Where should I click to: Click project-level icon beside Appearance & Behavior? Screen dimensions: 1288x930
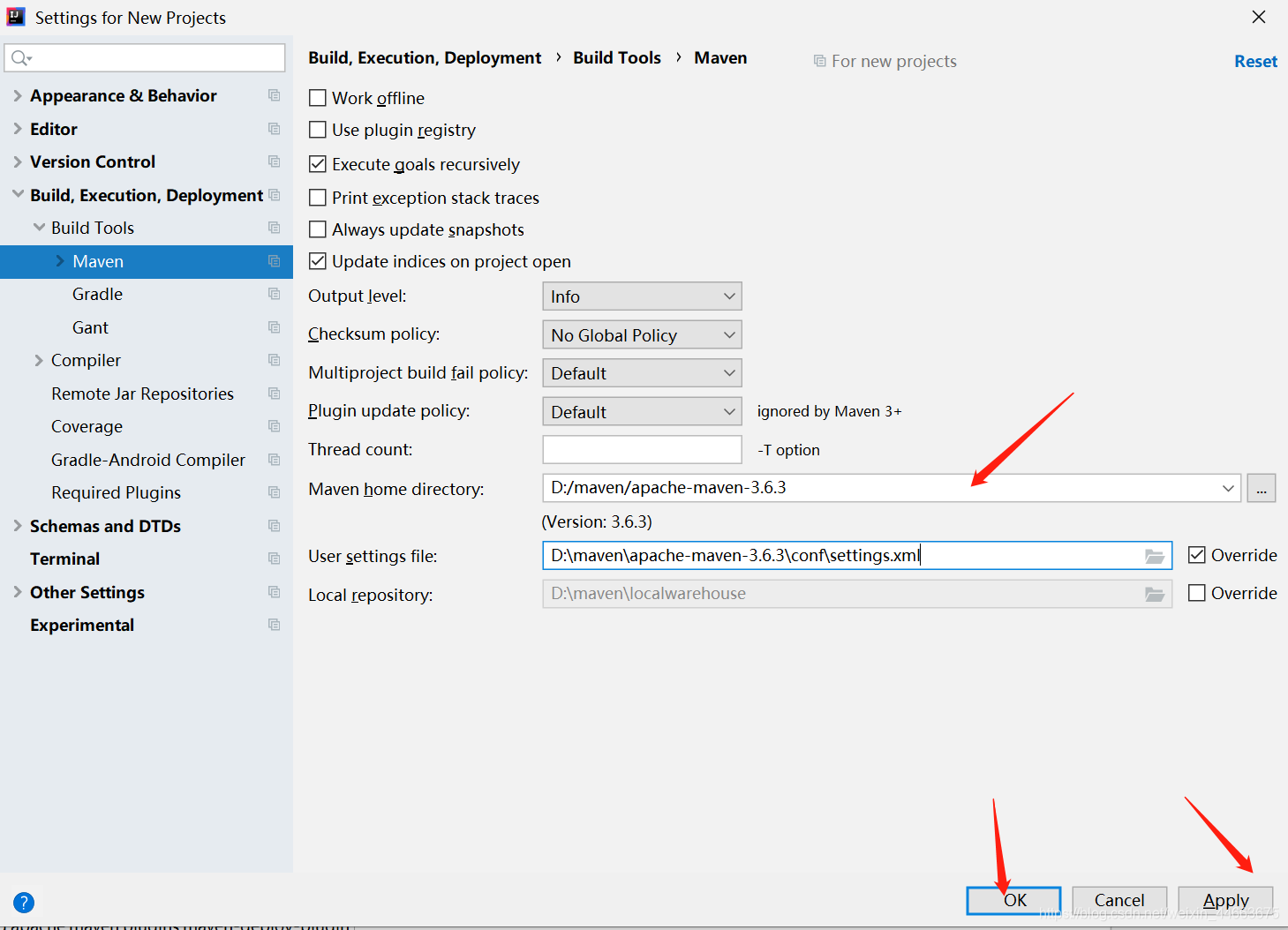pos(275,95)
